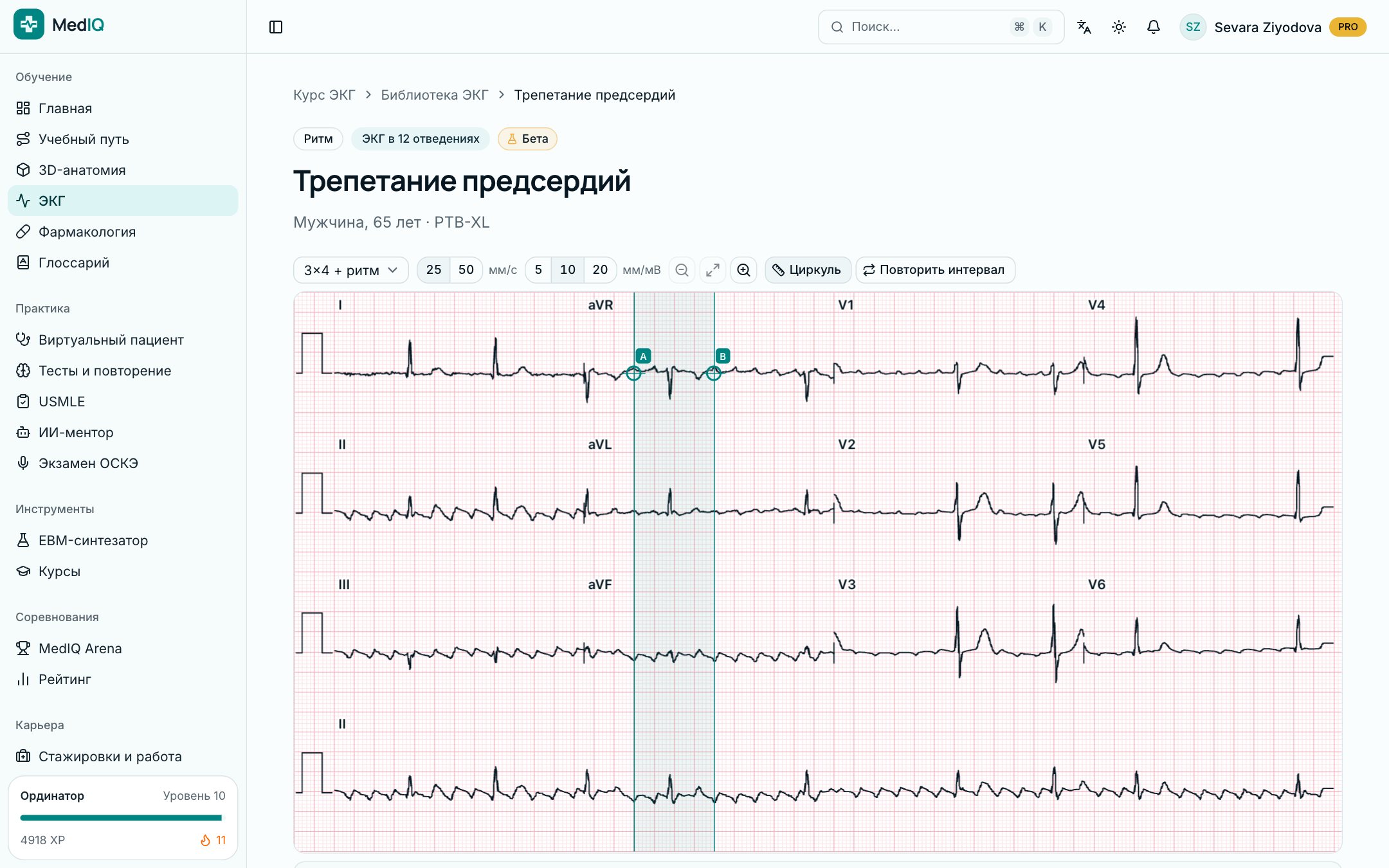Set gain to 20 мм/мВ
This screenshot has width=1389, height=868.
click(600, 270)
